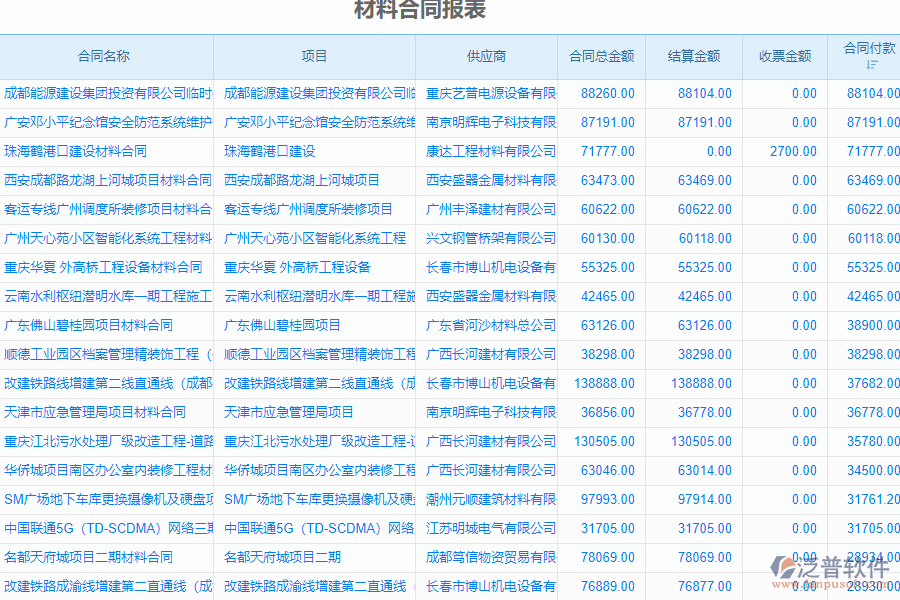Sort the table by 结算金额 column header
This screenshot has width=900, height=600.
click(694, 56)
